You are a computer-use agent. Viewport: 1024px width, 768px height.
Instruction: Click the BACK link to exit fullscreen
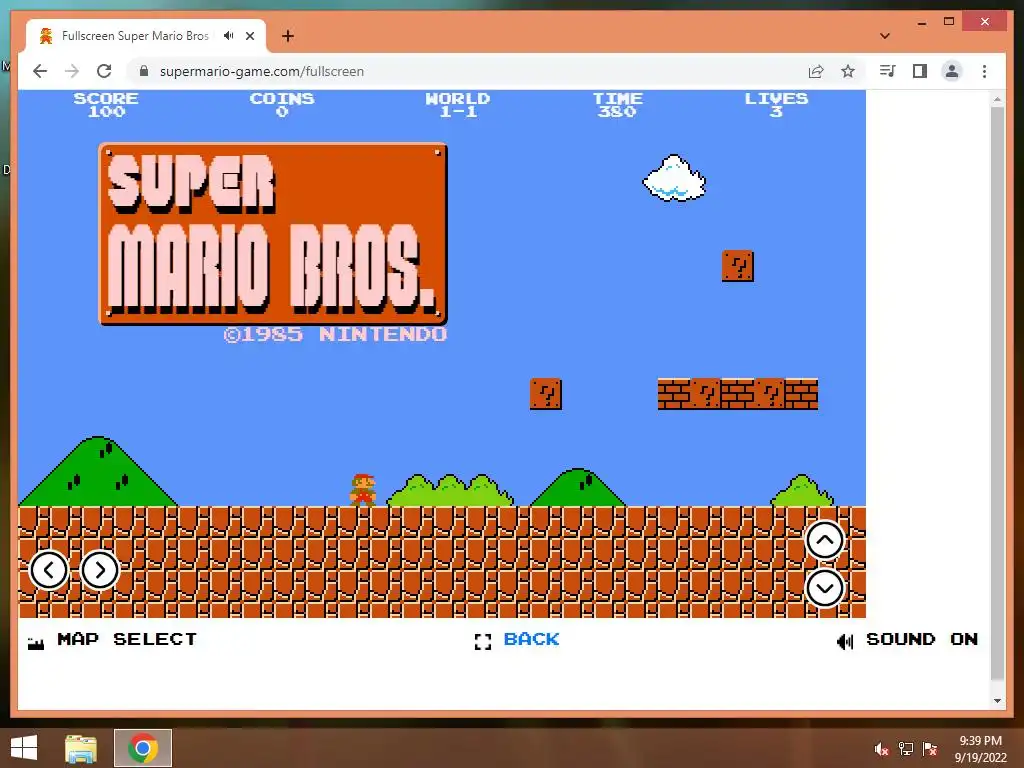tap(531, 639)
